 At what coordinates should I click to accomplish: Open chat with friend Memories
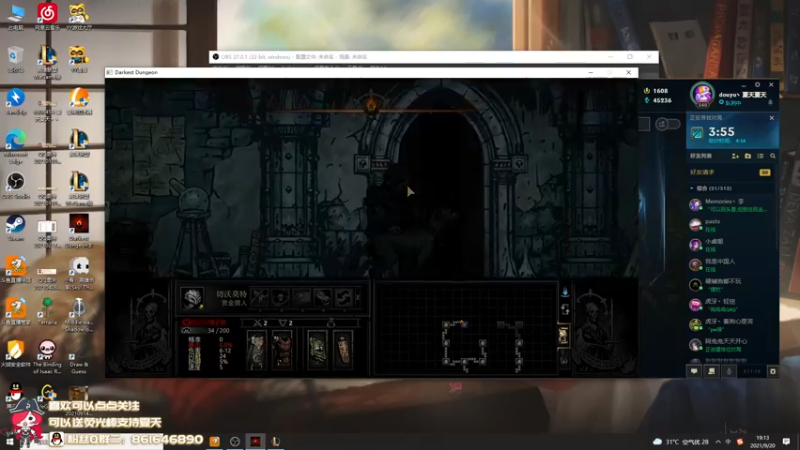click(x=730, y=205)
